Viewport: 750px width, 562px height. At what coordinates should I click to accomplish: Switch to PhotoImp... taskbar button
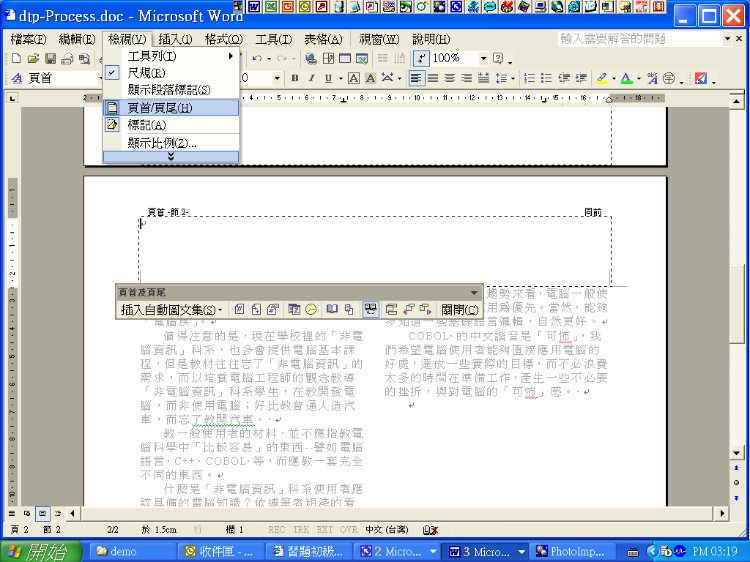575,551
